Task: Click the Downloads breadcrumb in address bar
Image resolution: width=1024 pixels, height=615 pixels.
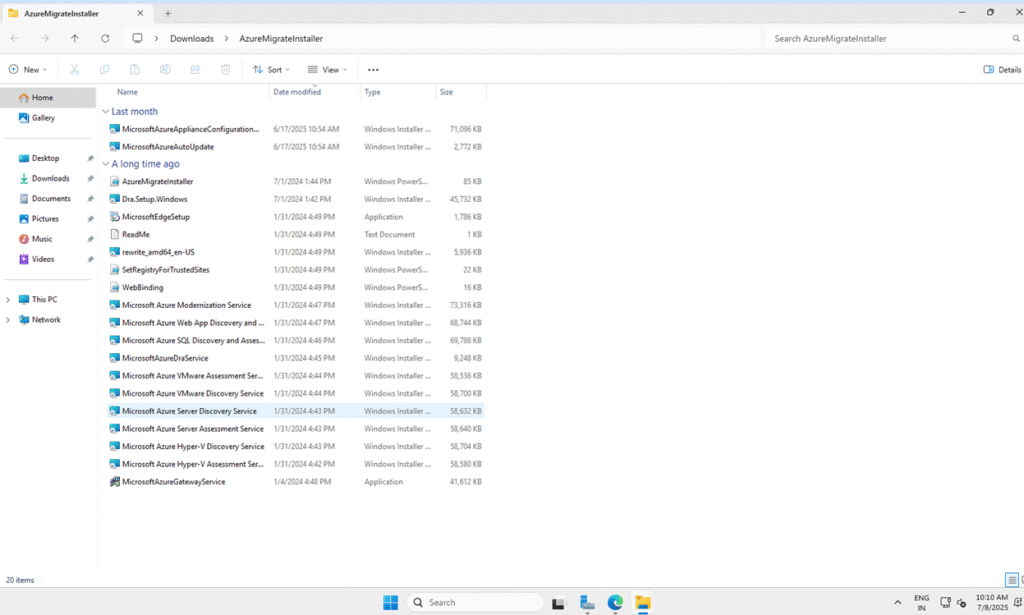Action: click(191, 38)
